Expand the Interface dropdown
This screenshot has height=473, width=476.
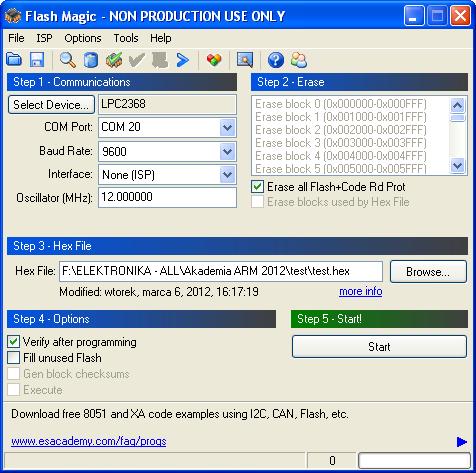227,175
